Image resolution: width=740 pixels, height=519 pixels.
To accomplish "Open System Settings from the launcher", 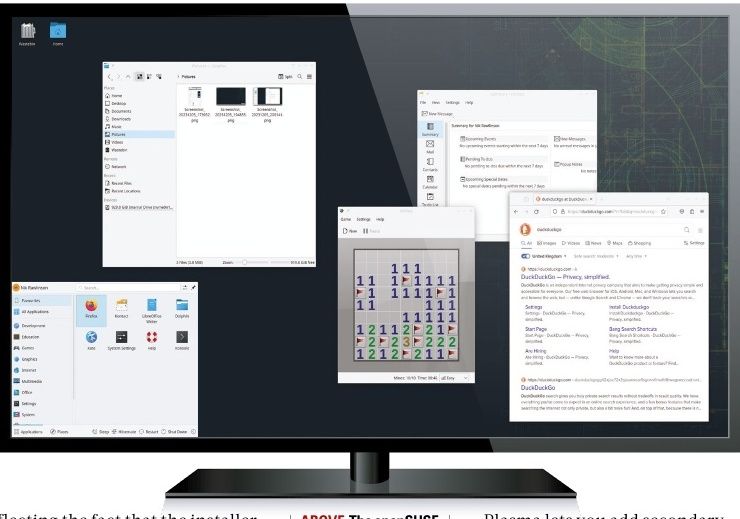I will pos(121,340).
